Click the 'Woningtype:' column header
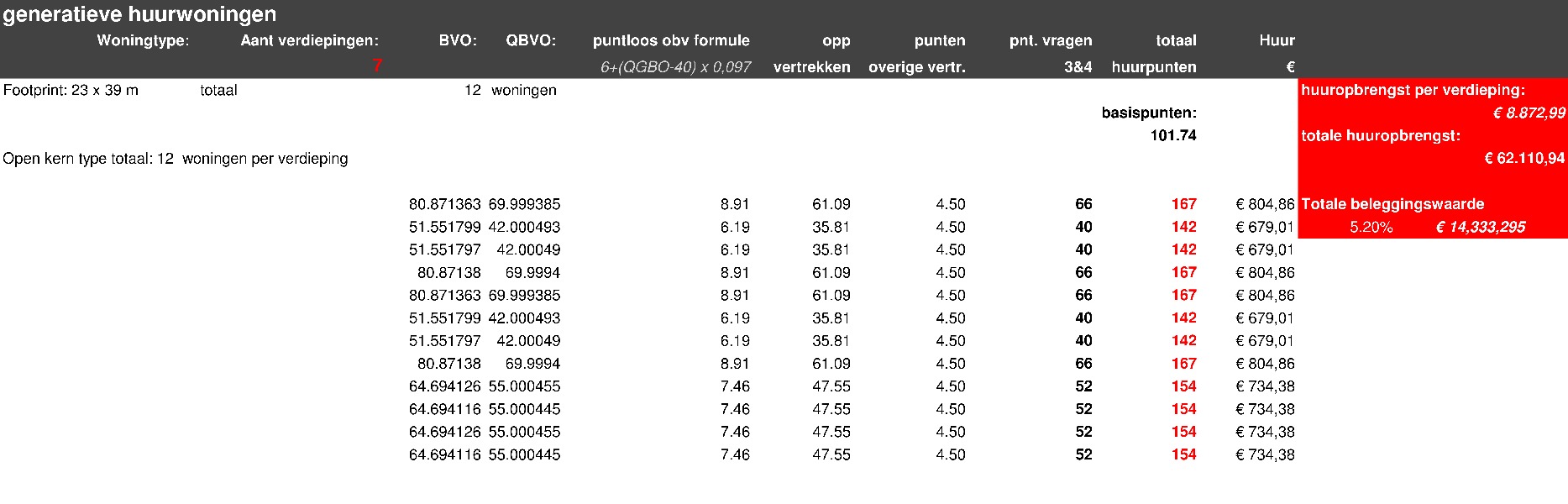This screenshot has height=504, width=1568. coord(143,40)
